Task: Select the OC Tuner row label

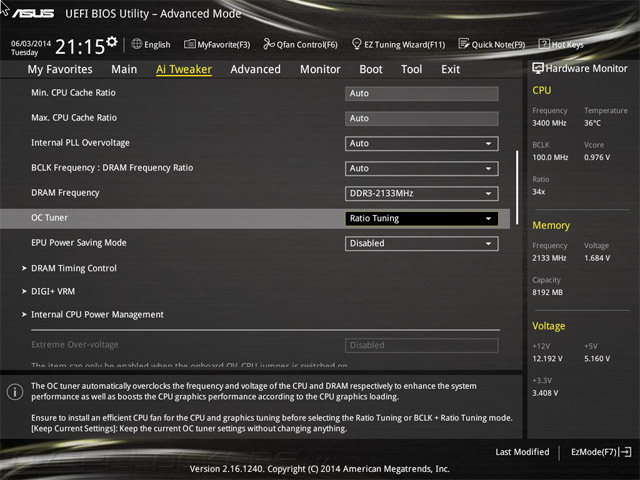Action: [49, 218]
